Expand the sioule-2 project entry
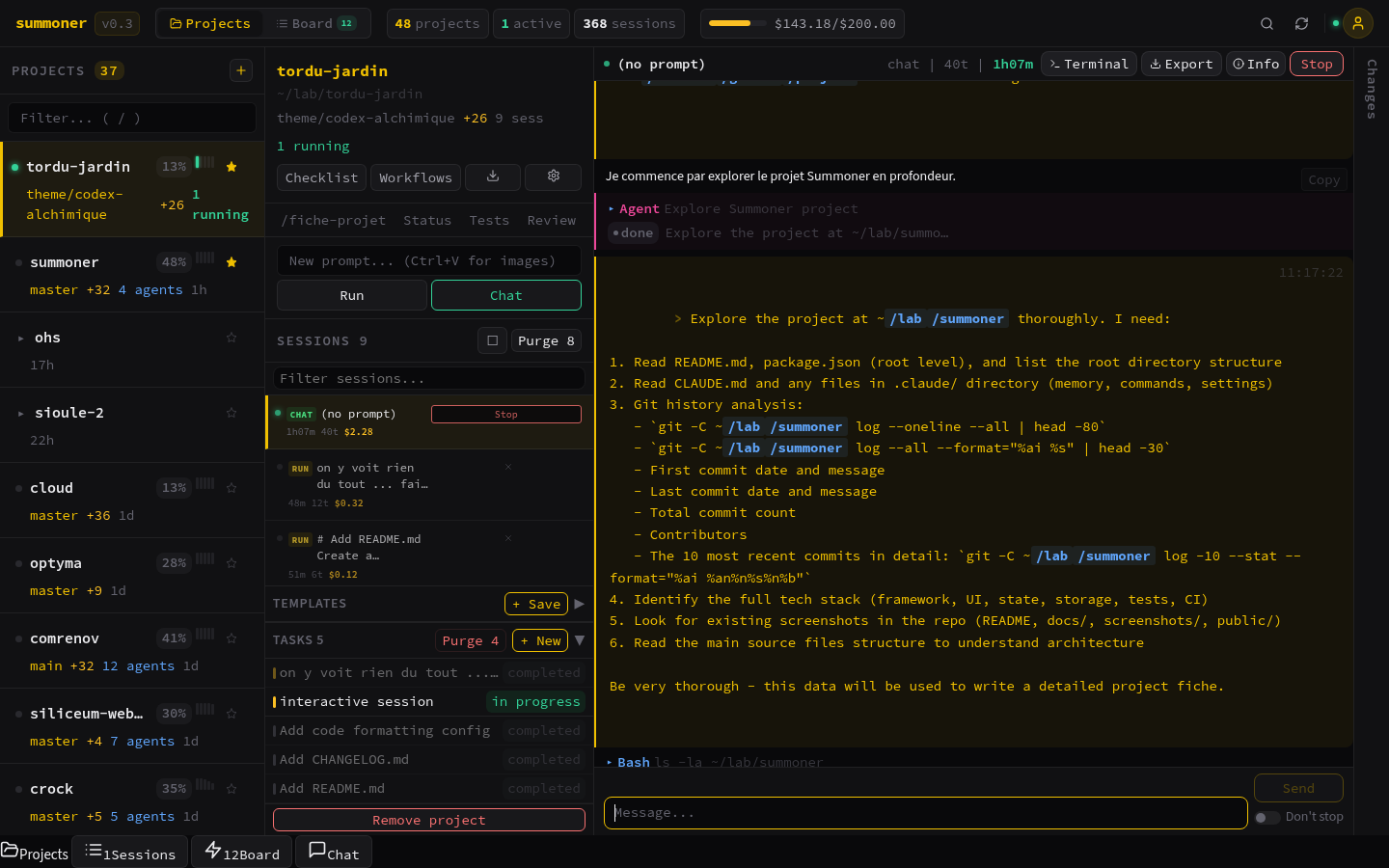Screen dimensions: 1389x868 (21, 413)
